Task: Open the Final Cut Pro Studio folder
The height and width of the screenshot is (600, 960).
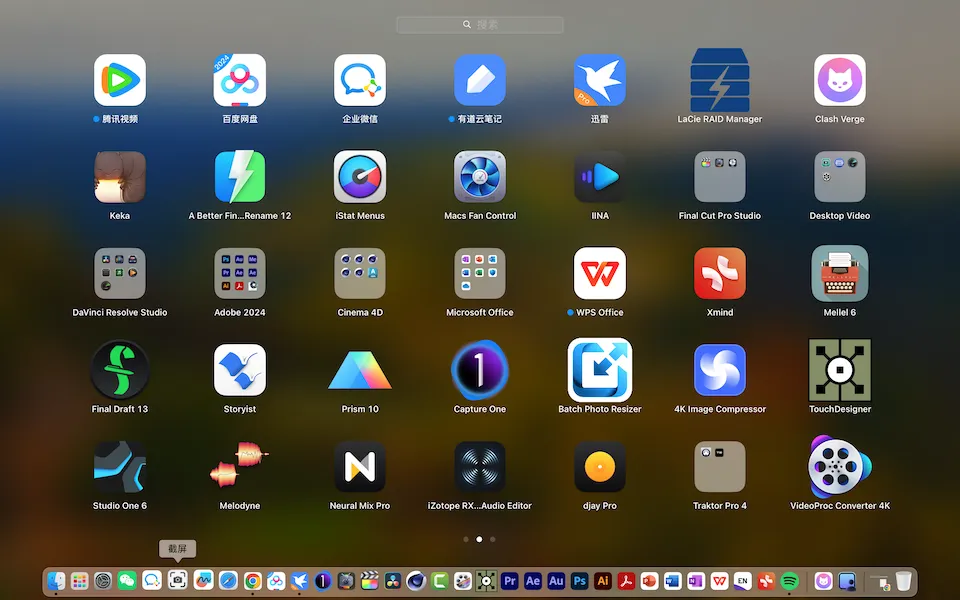Action: point(720,177)
